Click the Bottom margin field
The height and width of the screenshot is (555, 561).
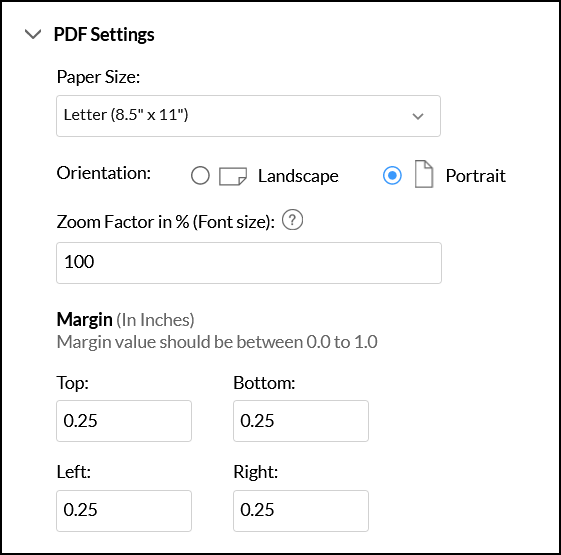(x=301, y=421)
